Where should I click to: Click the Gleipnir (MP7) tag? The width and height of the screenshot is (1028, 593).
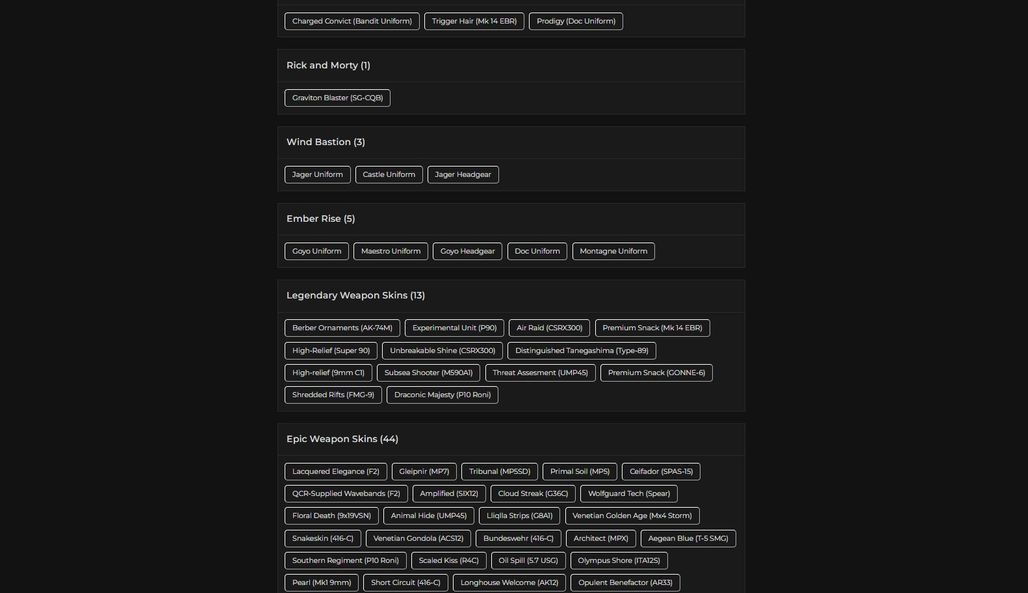pyautogui.click(x=424, y=472)
